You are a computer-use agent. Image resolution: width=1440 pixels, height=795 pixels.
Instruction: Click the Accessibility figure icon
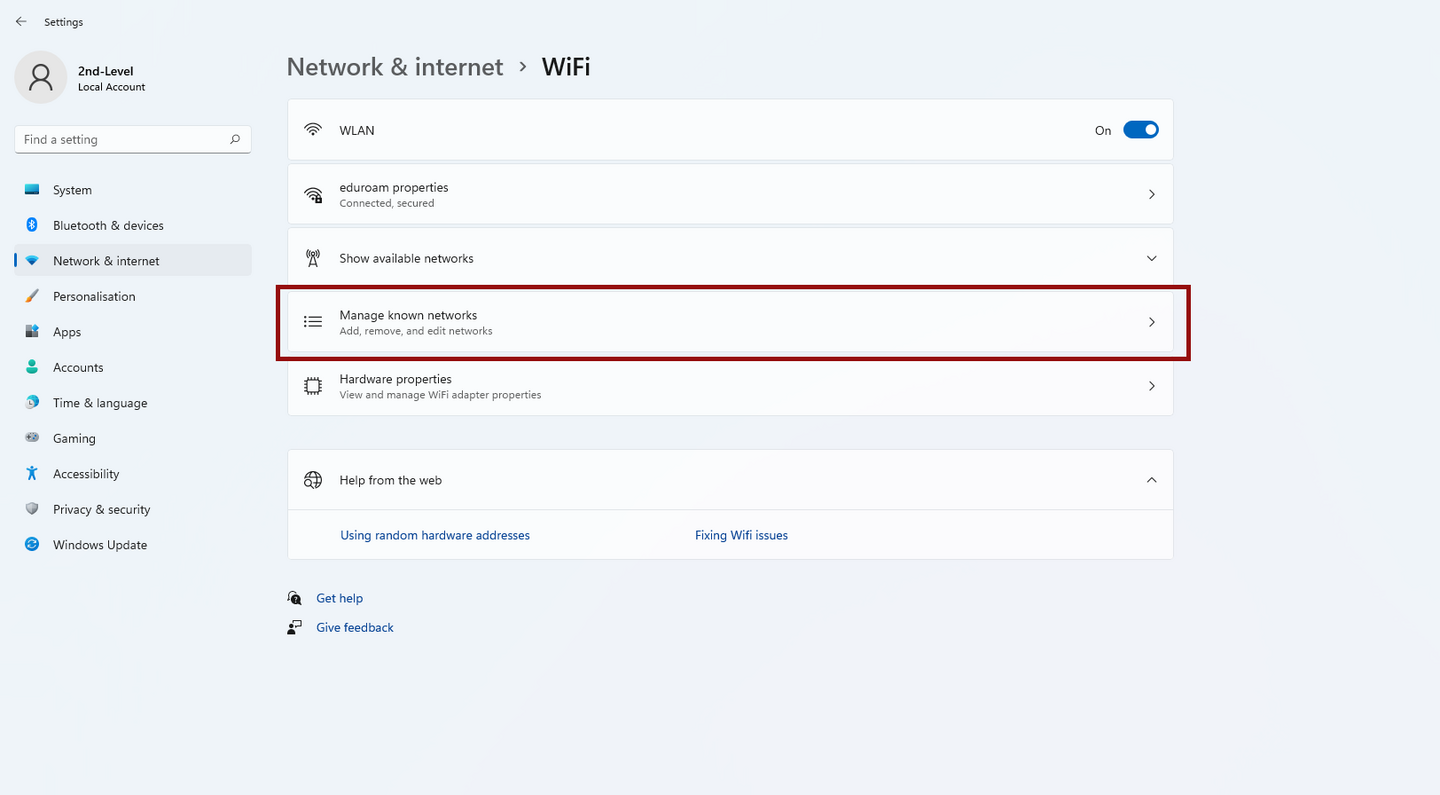coord(32,474)
